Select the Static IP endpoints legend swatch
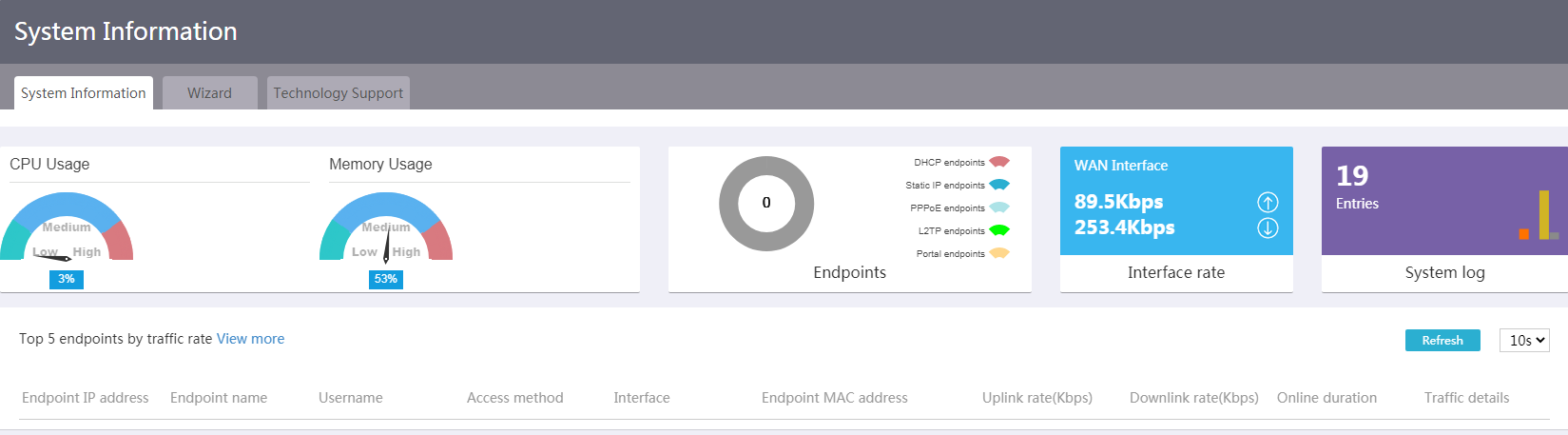 [x=998, y=185]
